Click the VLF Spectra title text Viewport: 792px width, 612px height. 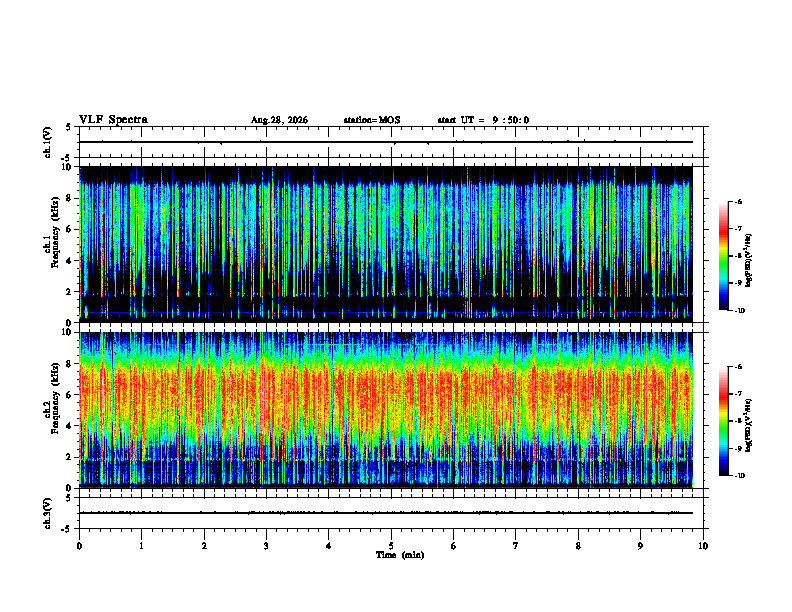pos(113,120)
